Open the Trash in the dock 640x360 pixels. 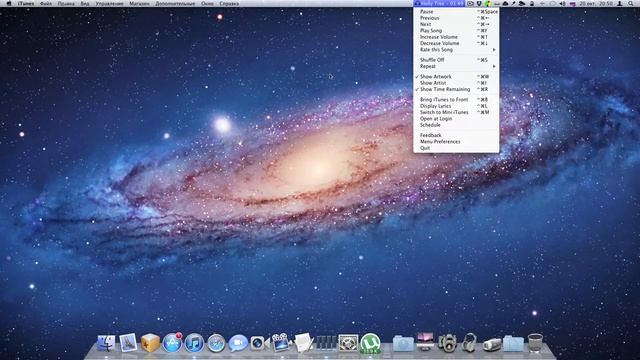[x=535, y=343]
